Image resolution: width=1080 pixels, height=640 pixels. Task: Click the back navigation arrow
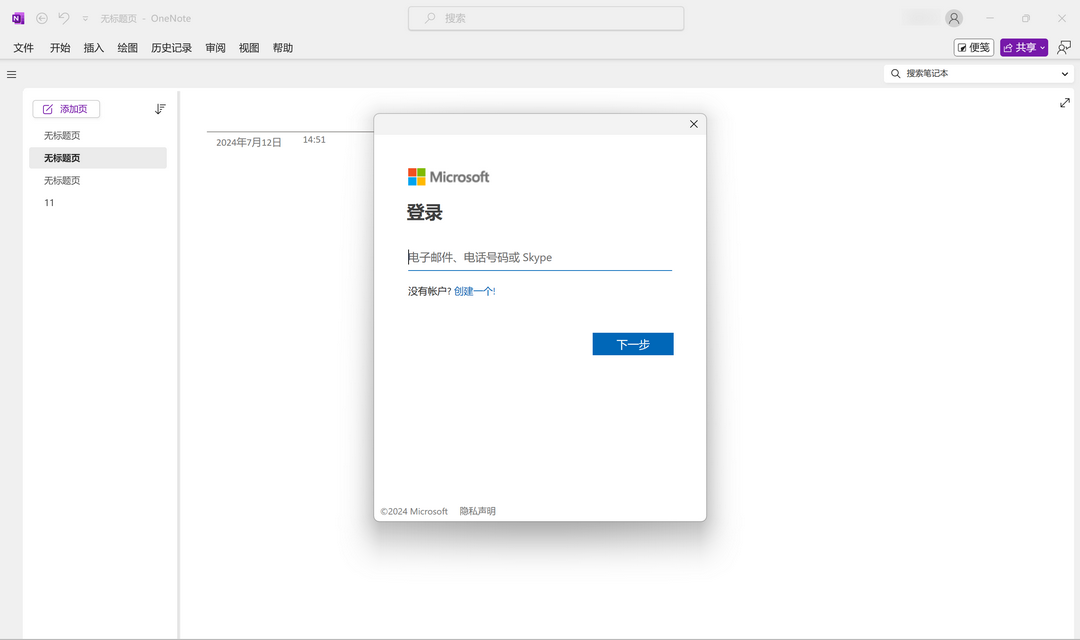41,17
